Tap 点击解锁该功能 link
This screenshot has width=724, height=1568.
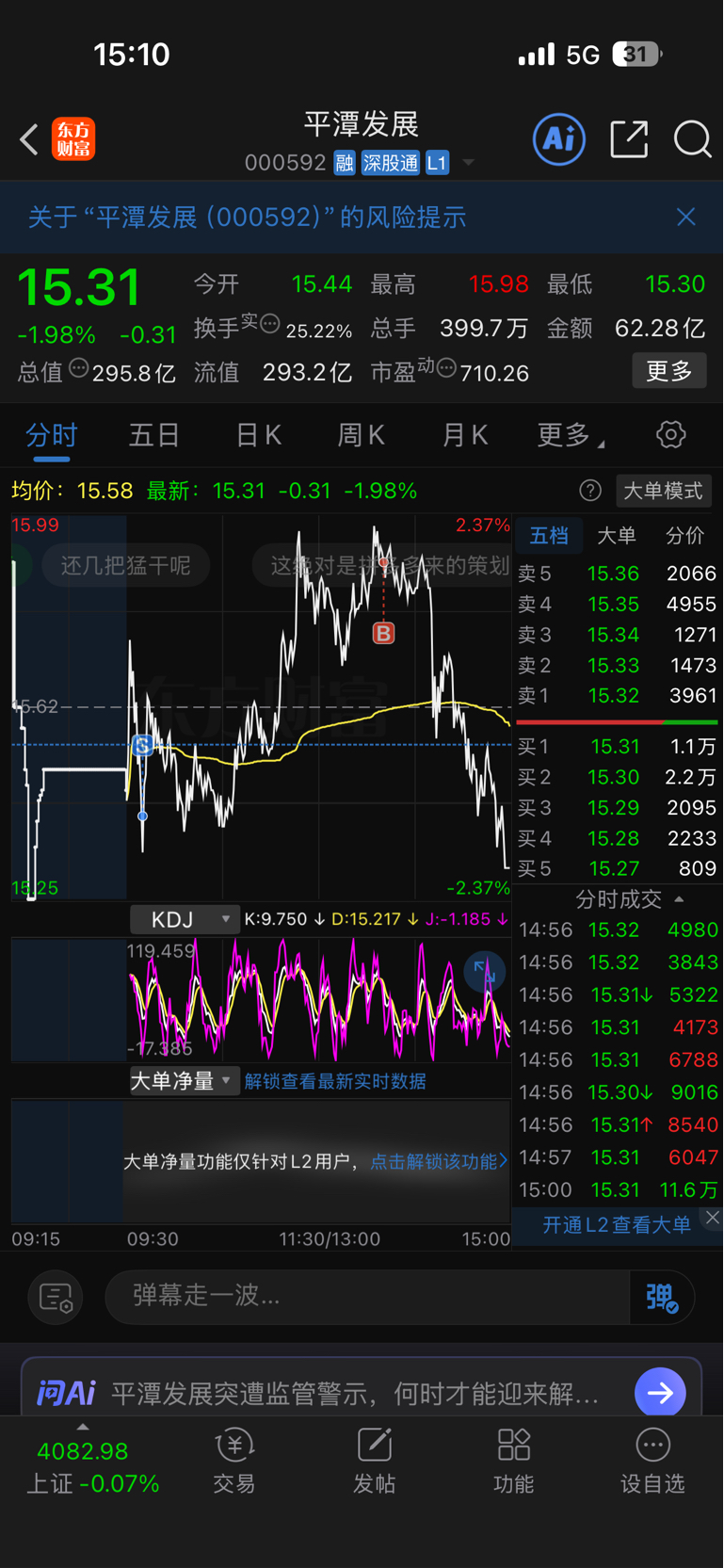click(x=438, y=1161)
